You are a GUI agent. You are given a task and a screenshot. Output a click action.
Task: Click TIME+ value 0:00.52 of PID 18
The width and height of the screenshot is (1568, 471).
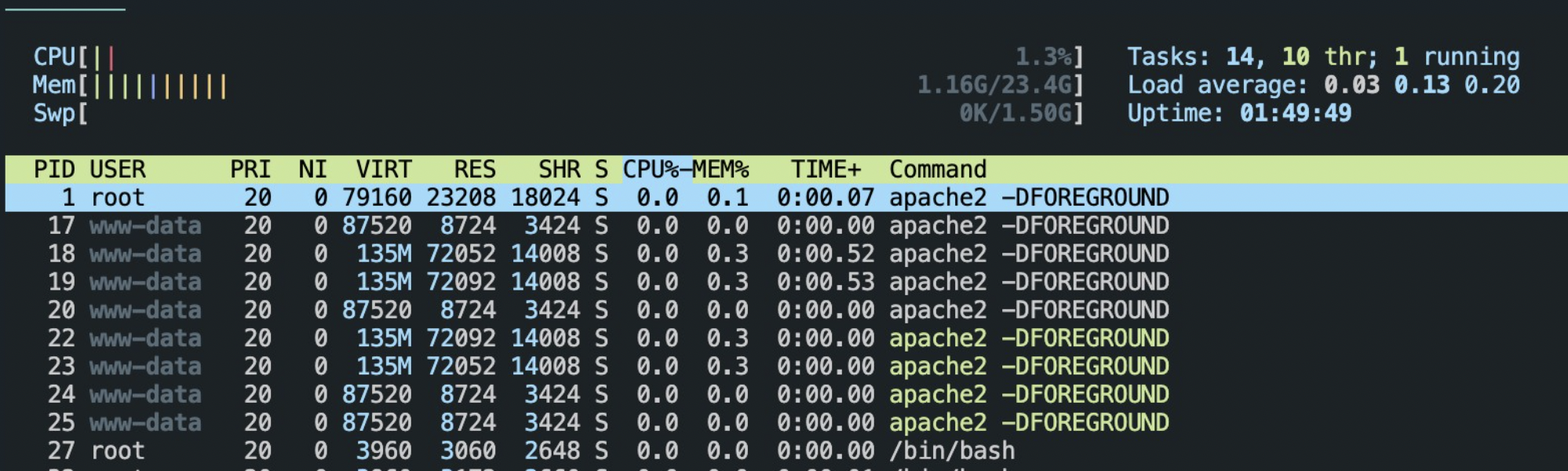pos(826,254)
